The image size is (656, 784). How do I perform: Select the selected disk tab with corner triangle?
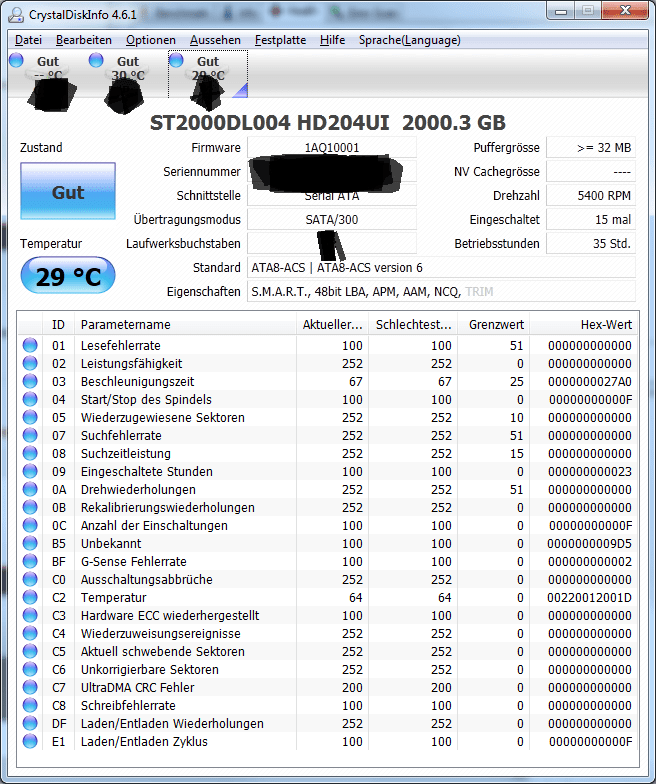coord(208,75)
